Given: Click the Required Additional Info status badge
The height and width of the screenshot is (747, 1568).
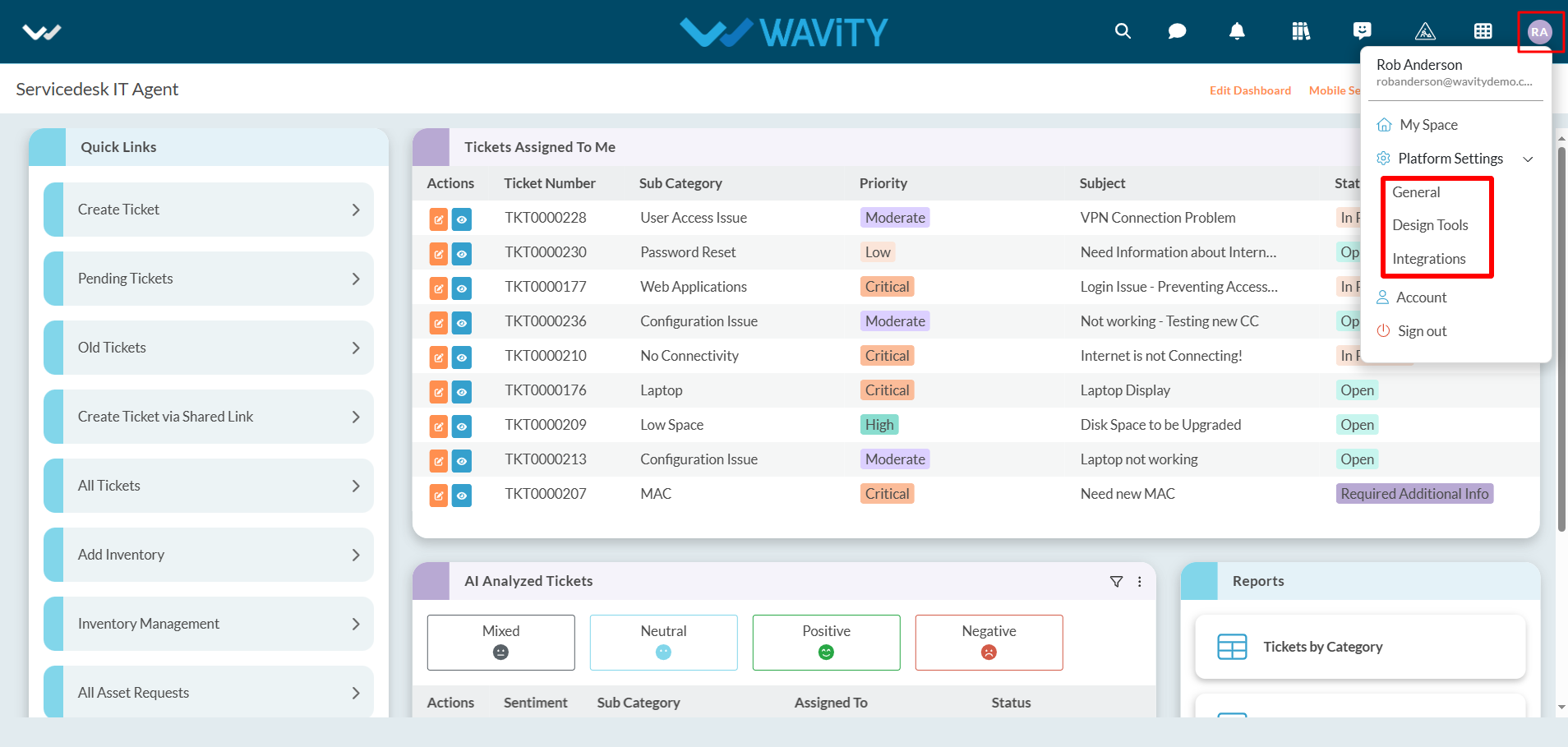Looking at the screenshot, I should tap(1414, 494).
